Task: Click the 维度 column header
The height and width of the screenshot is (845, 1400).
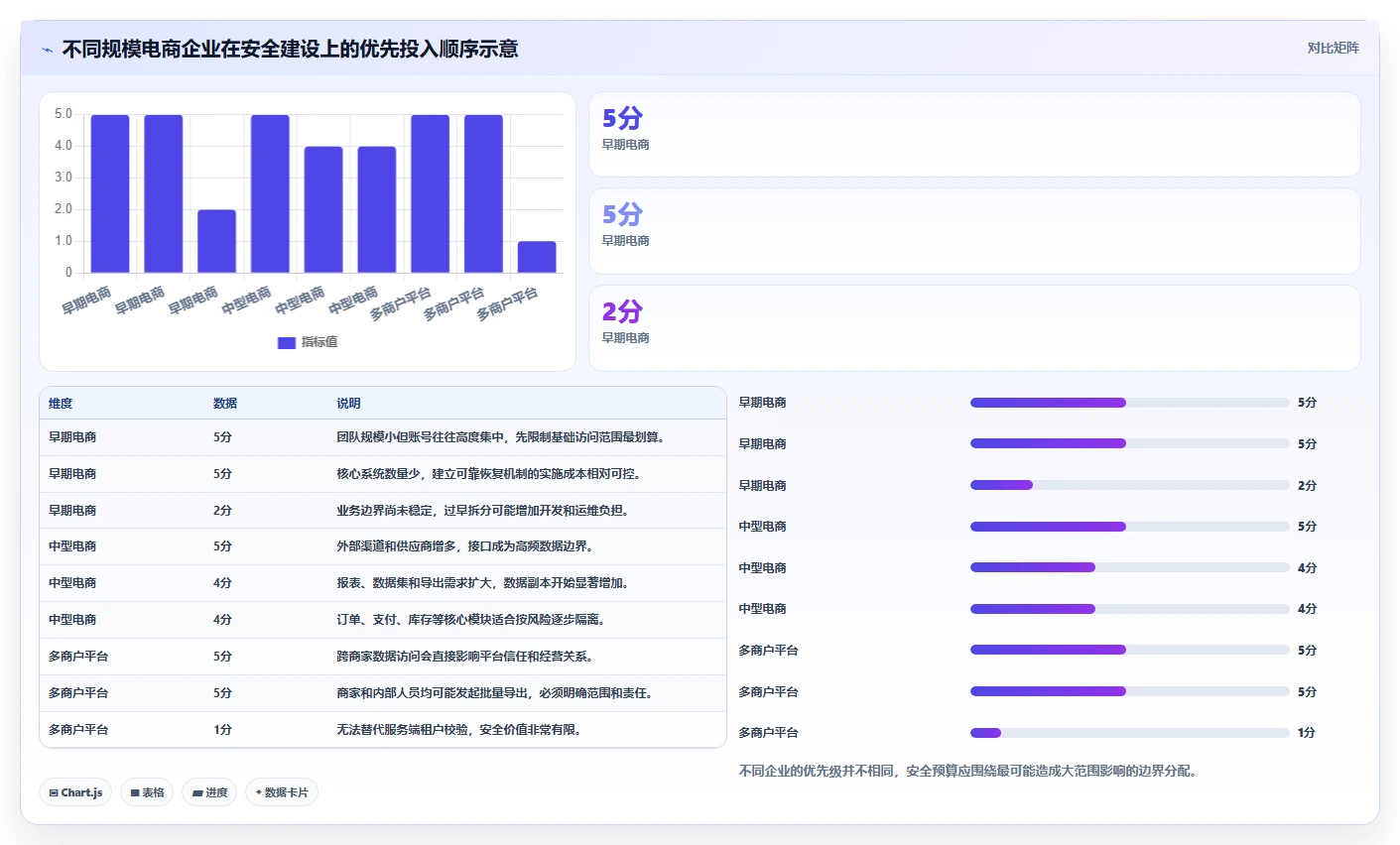Action: pyautogui.click(x=61, y=404)
